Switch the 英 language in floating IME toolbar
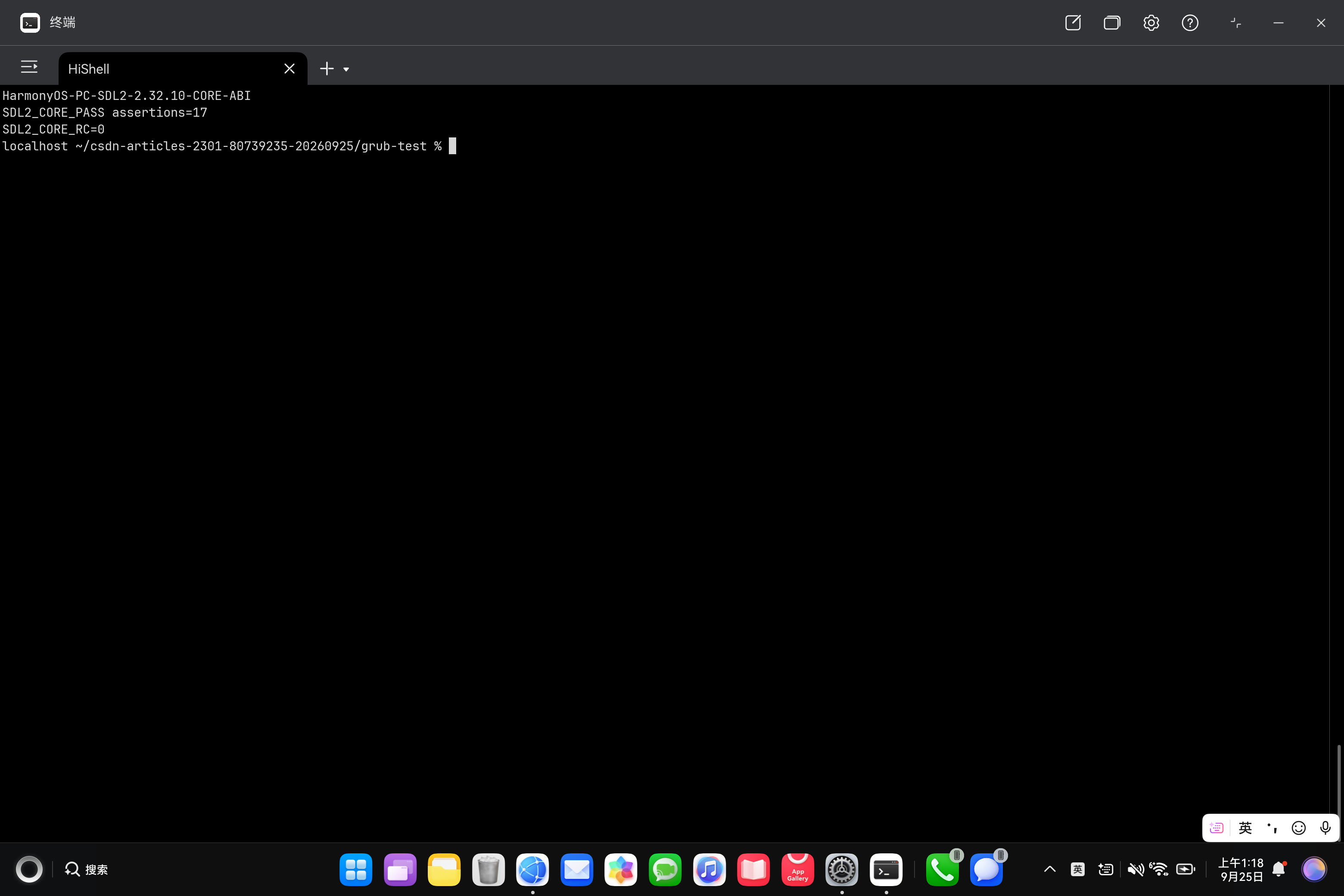The image size is (1344, 896). tap(1245, 828)
